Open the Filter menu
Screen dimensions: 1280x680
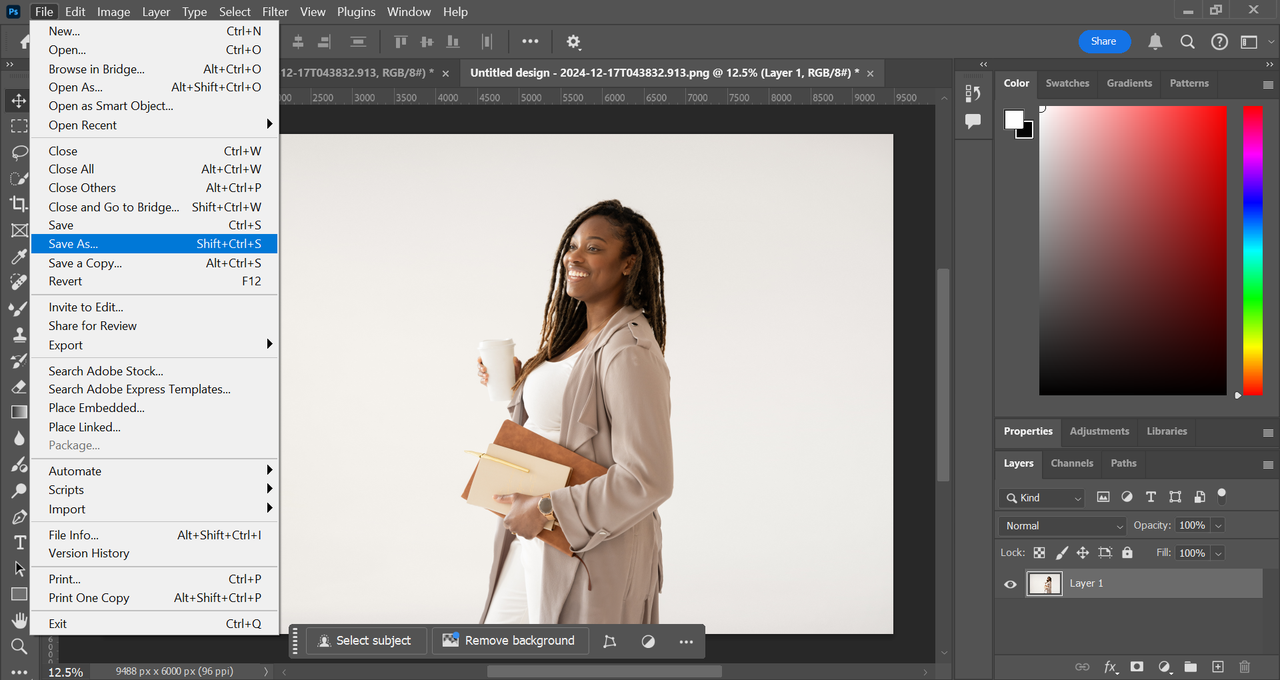[x=275, y=12]
